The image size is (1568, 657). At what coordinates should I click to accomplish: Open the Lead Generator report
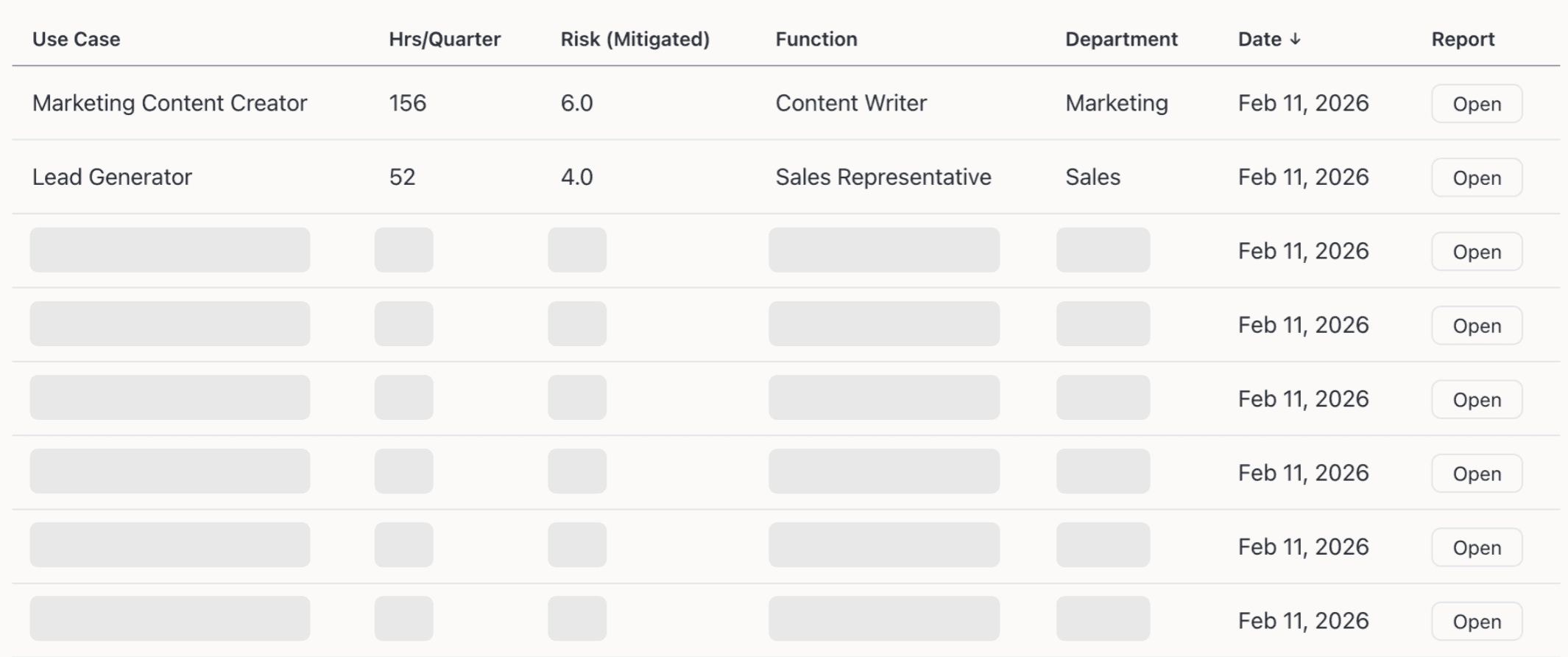pos(1476,178)
